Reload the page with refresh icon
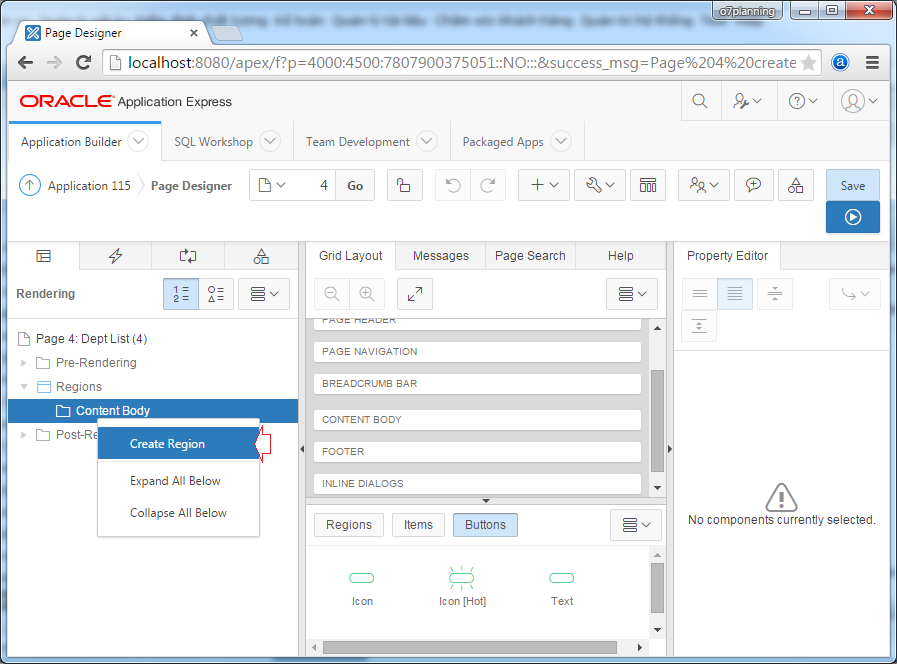Viewport: 897px width, 664px height. click(84, 62)
